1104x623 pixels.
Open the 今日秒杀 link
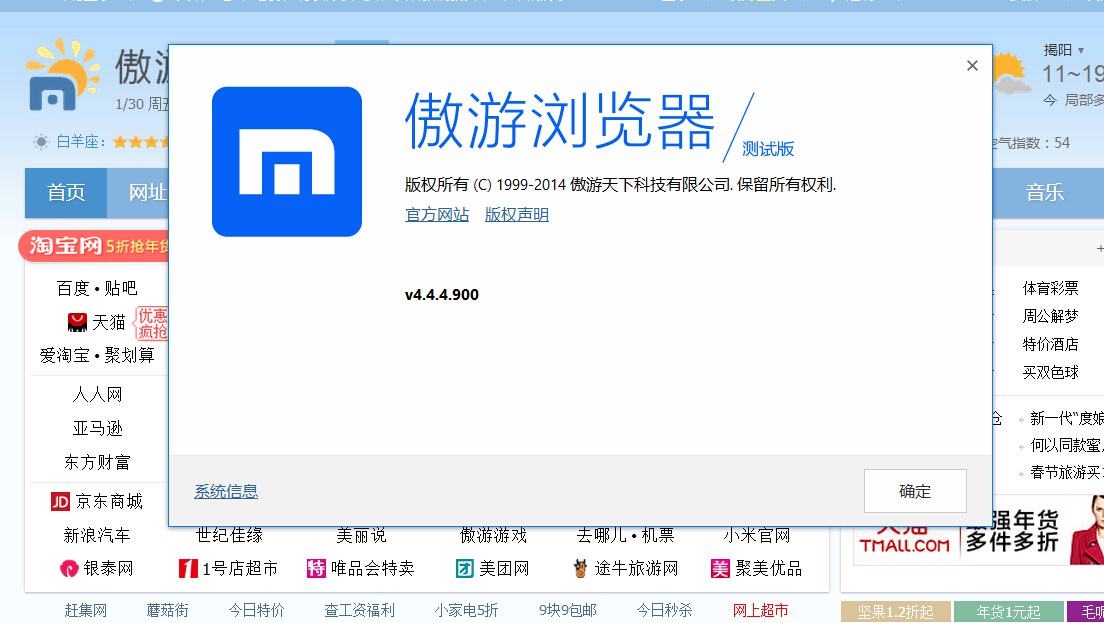(664, 610)
